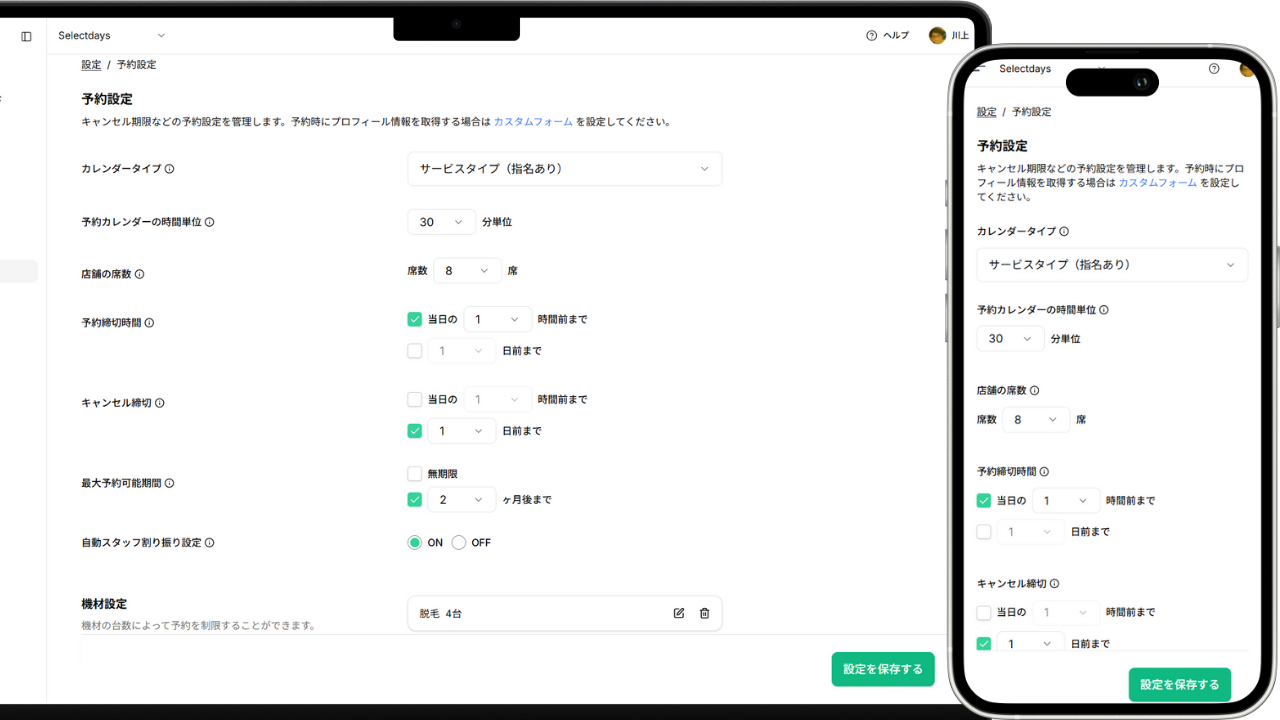Open tablet 予約締切時間 時間前まで hours dropdown
1280x720 pixels.
pyautogui.click(x=498, y=319)
